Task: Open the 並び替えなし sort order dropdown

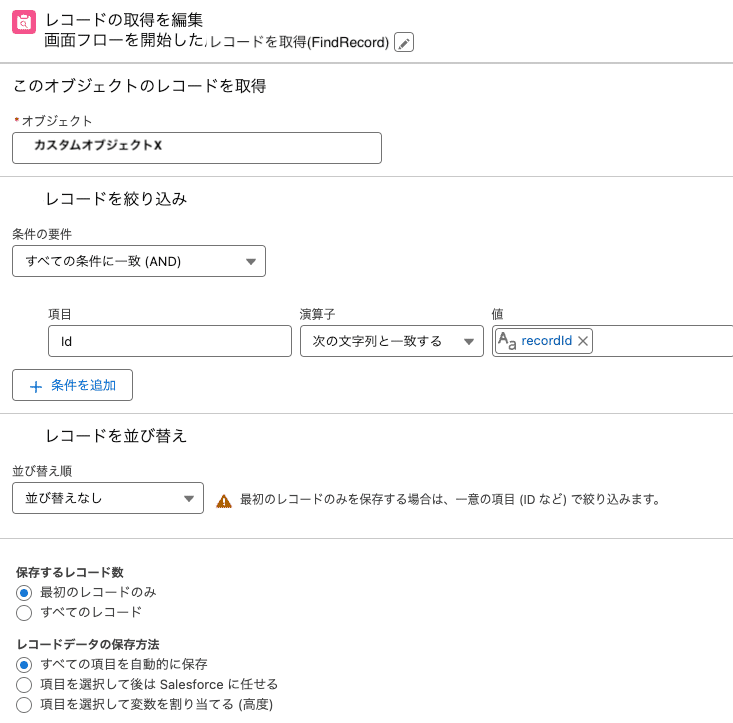Action: point(108,498)
